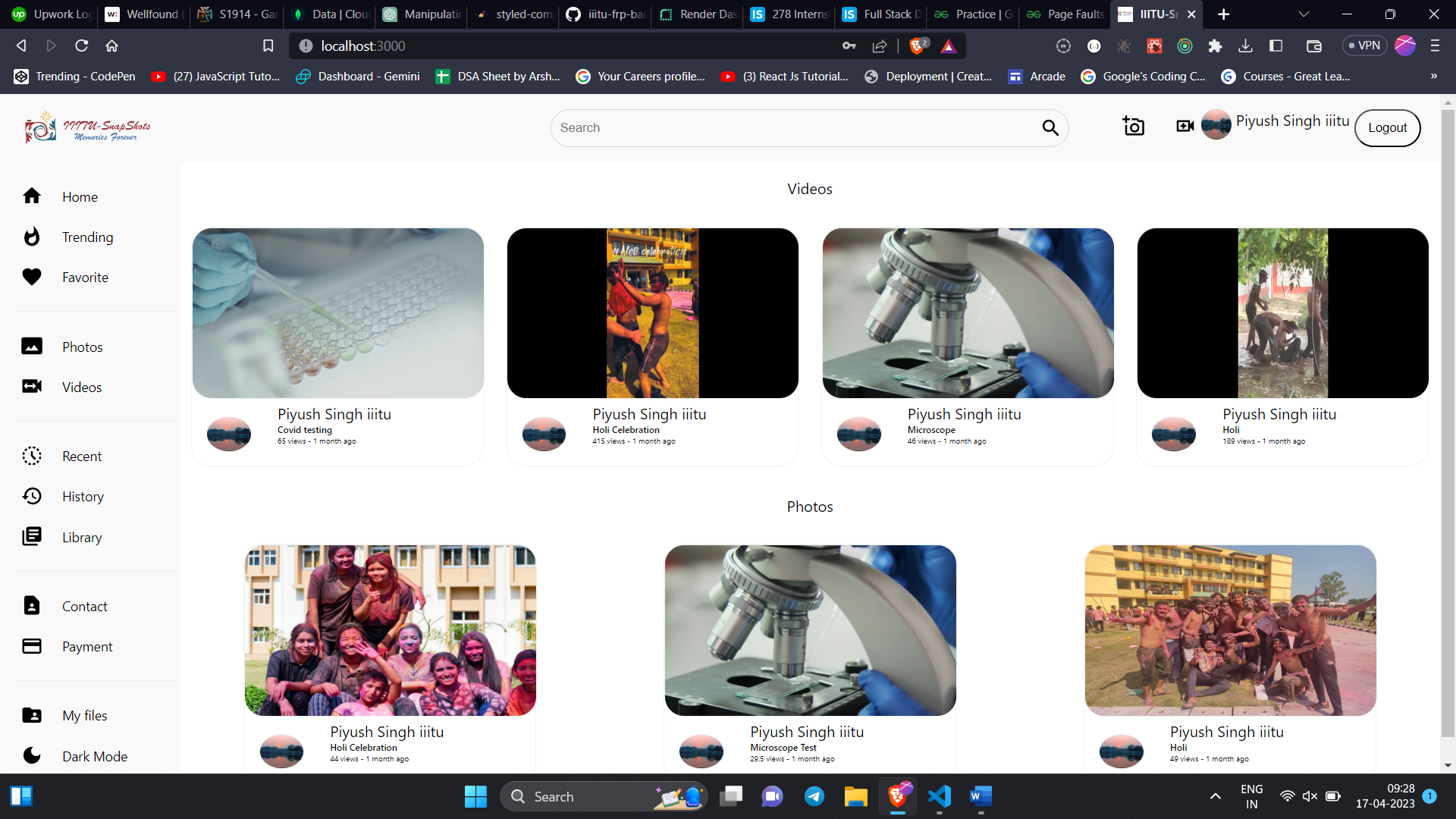Select the Videos sidebar menu item
This screenshot has height=819, width=1456.
(x=81, y=388)
